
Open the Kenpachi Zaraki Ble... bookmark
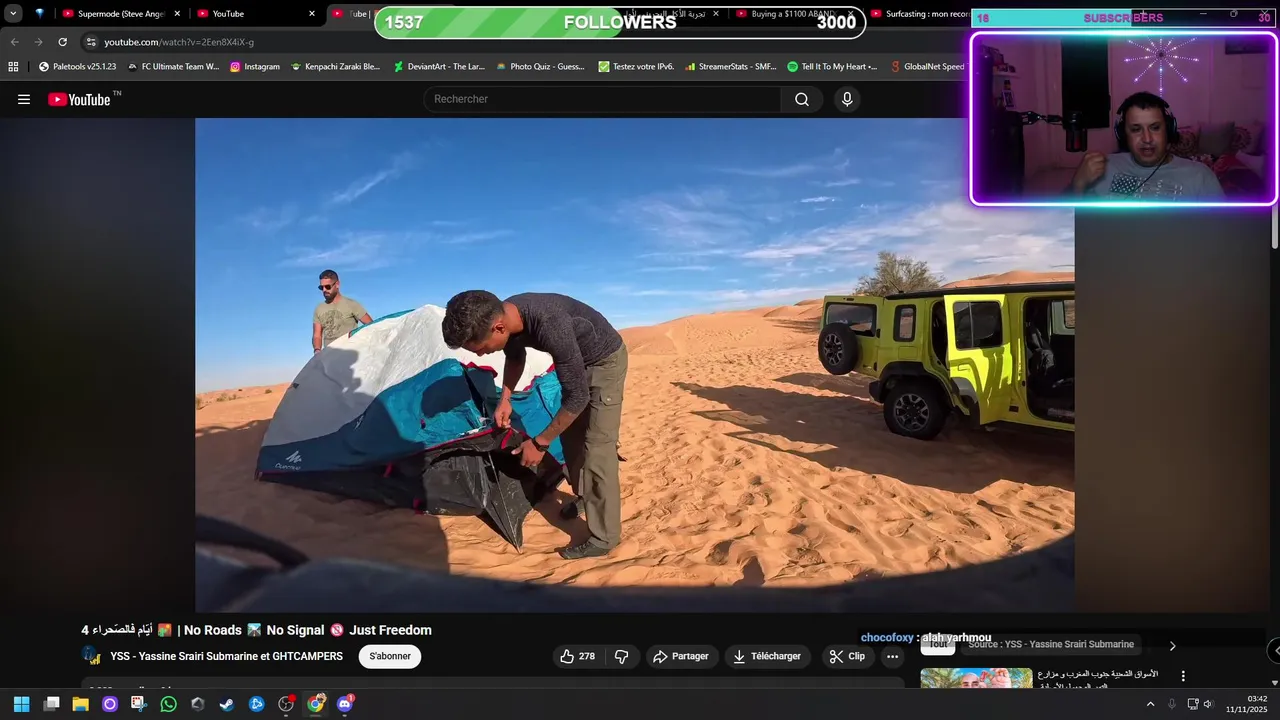pos(335,67)
